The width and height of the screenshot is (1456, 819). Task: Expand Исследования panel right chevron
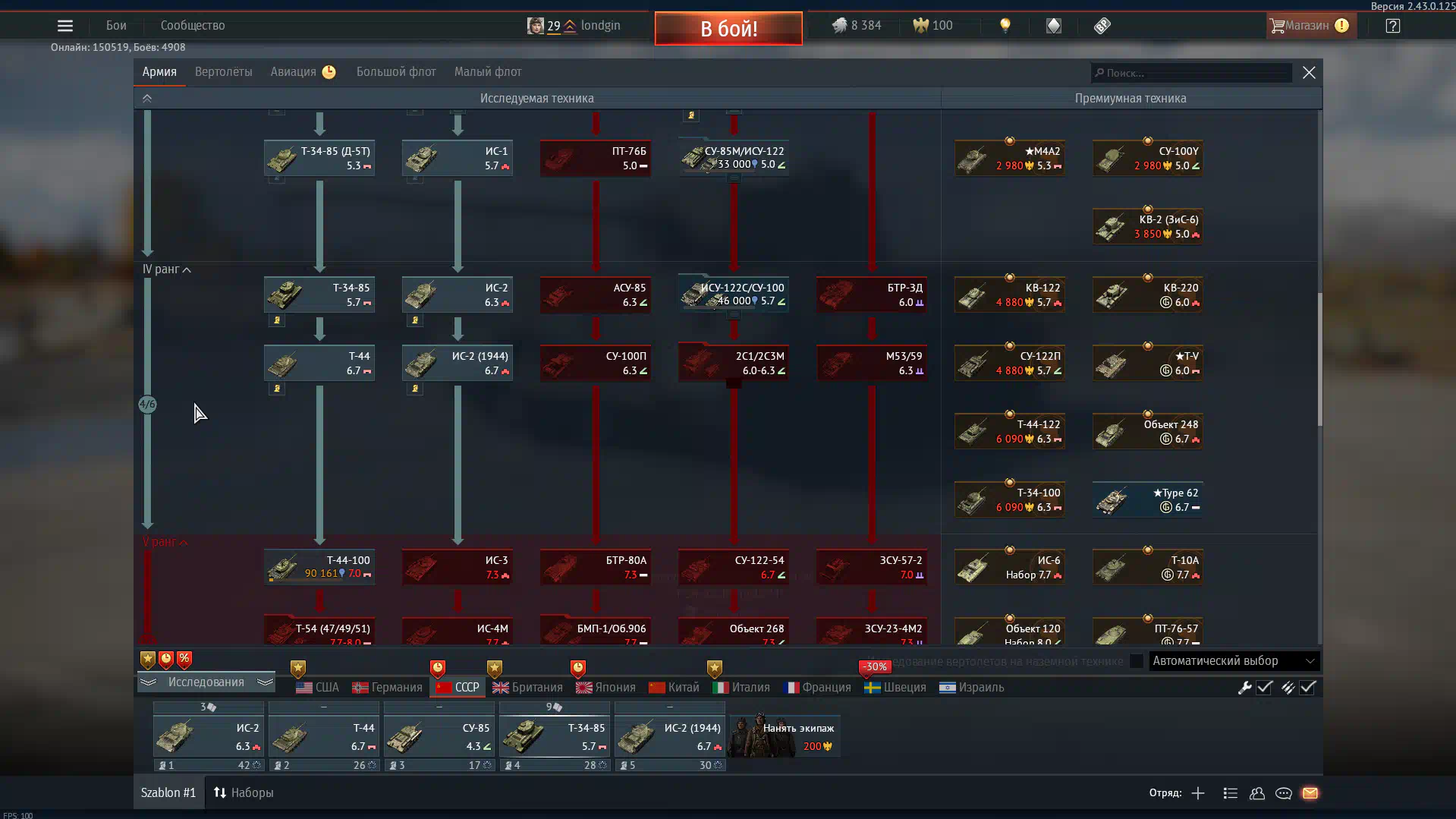click(x=265, y=682)
